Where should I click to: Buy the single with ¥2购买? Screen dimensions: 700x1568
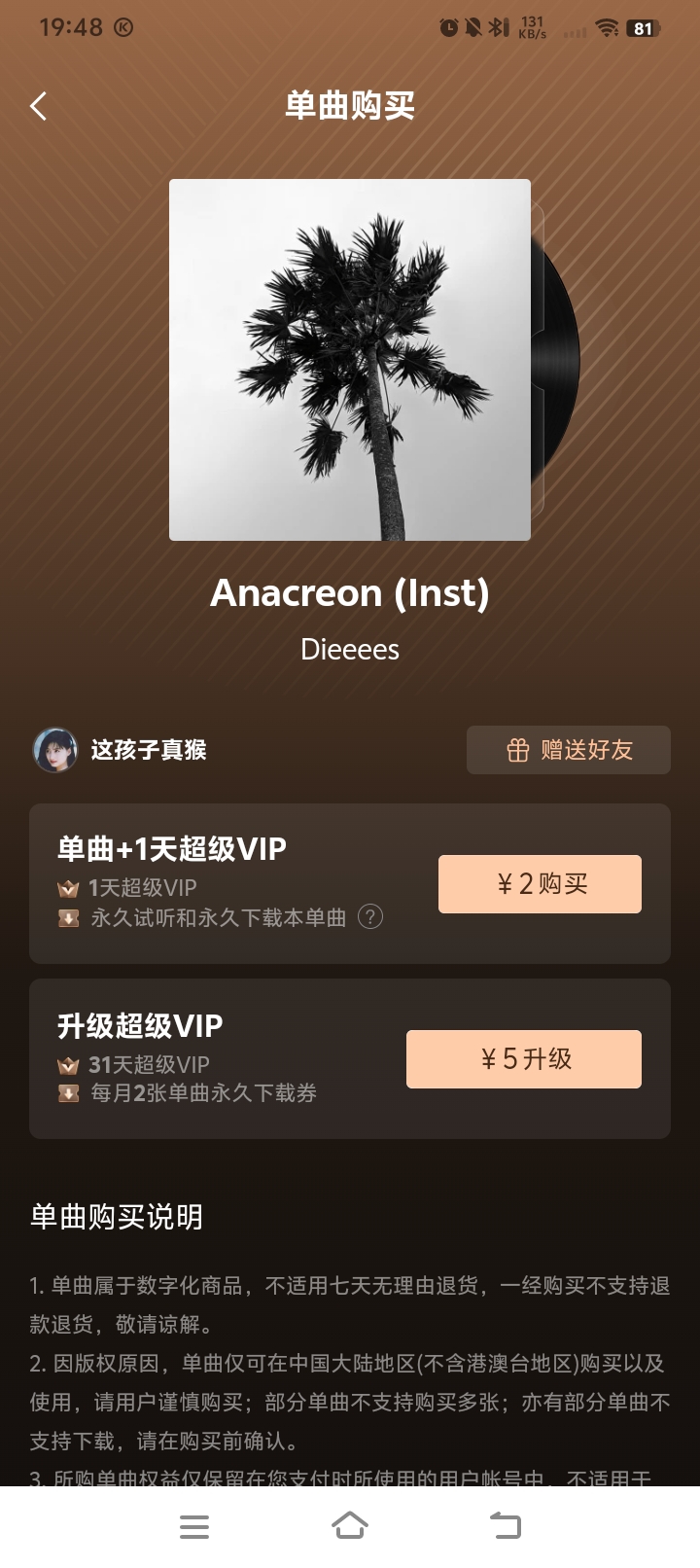540,884
